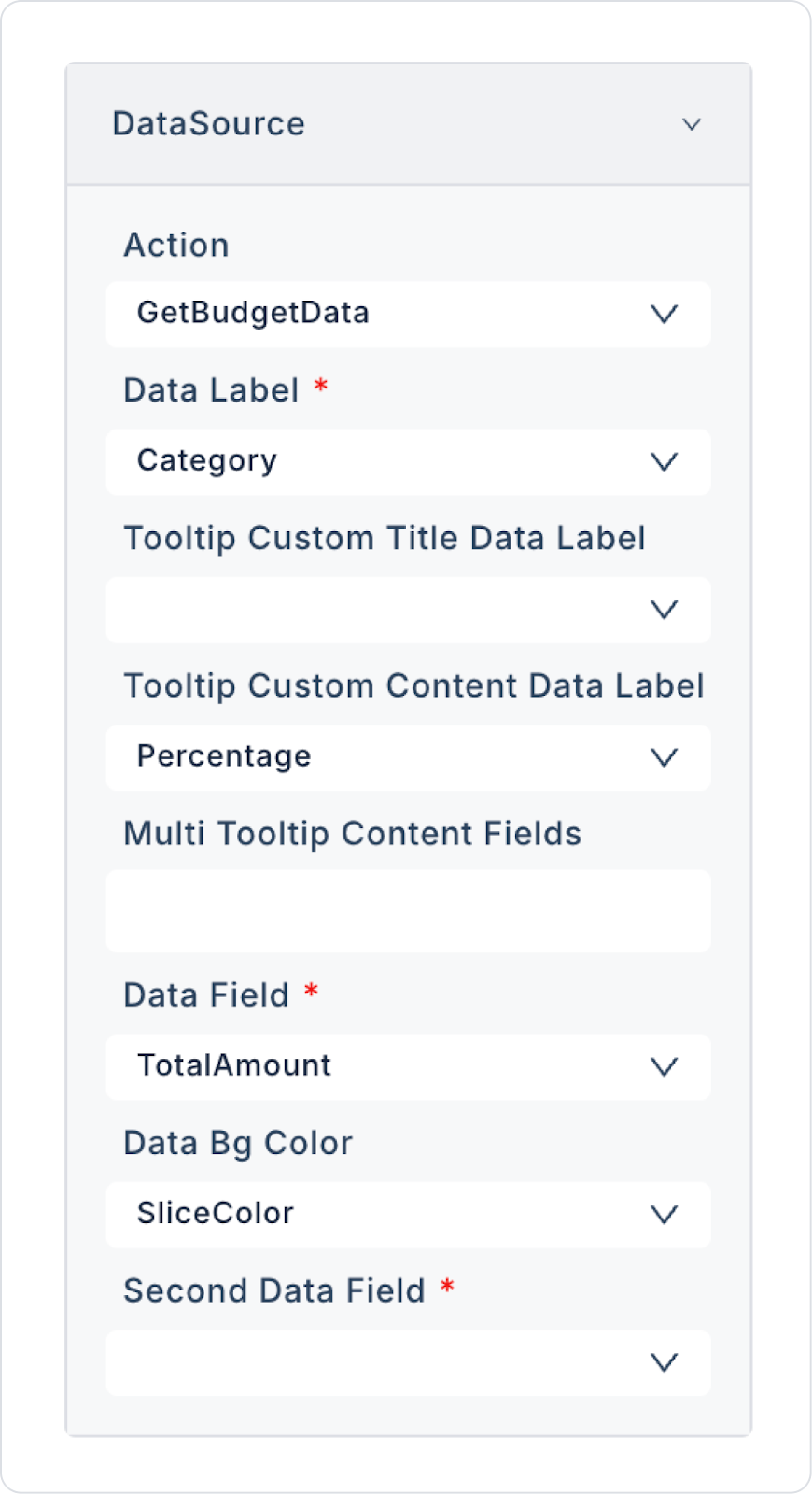Screen dimensions: 812x1494
Task: Open the dropdown showing Percentage
Action: pos(373,757)
